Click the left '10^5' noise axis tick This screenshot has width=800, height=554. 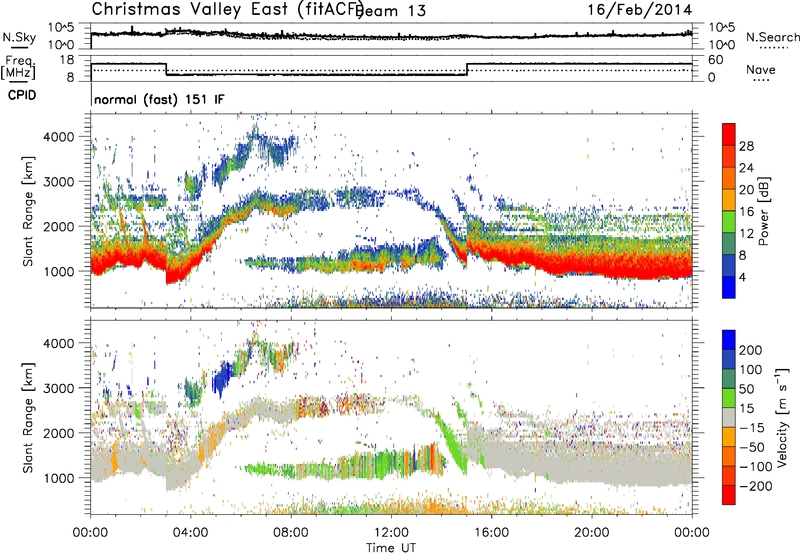click(61, 28)
